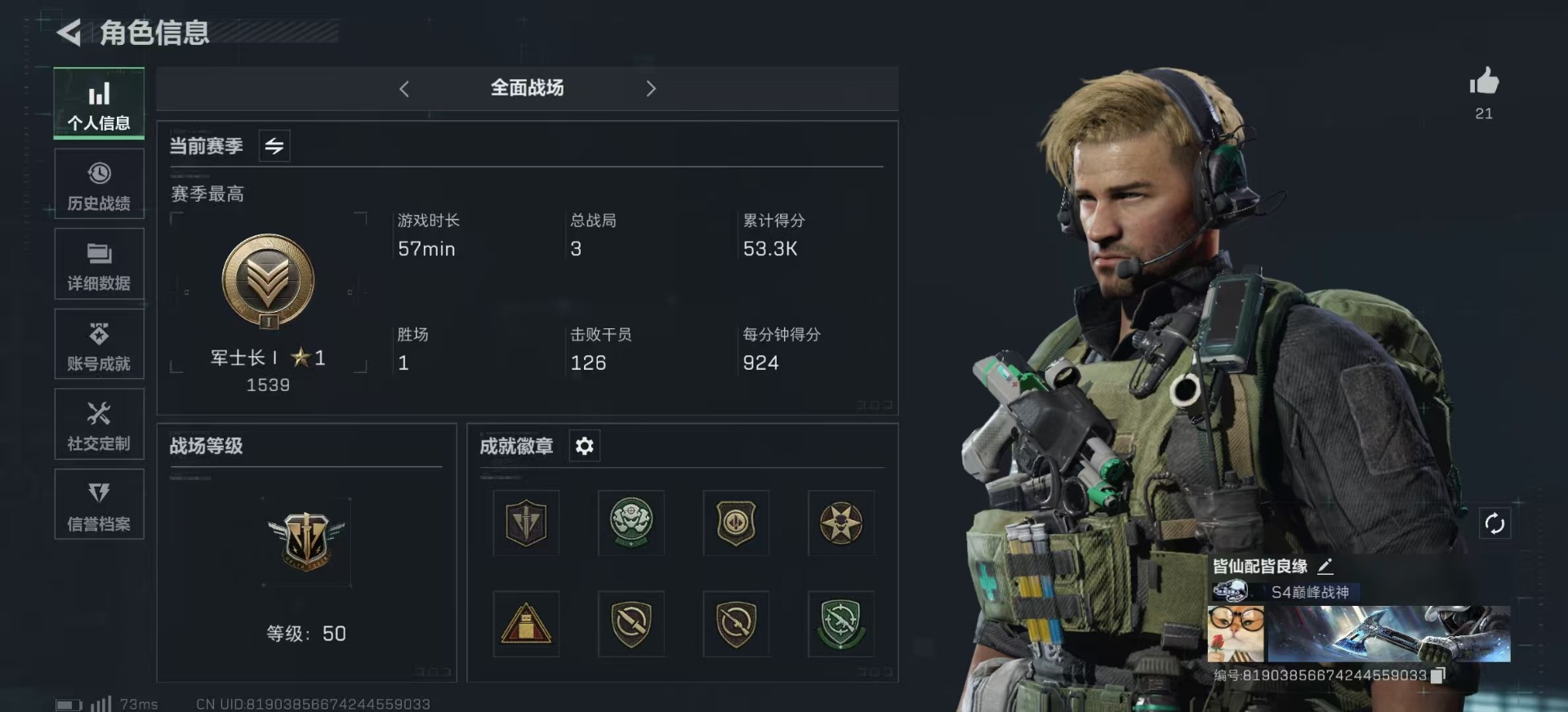The image size is (1568, 712).
Task: Open the 个人信息 tab
Action: [x=99, y=104]
